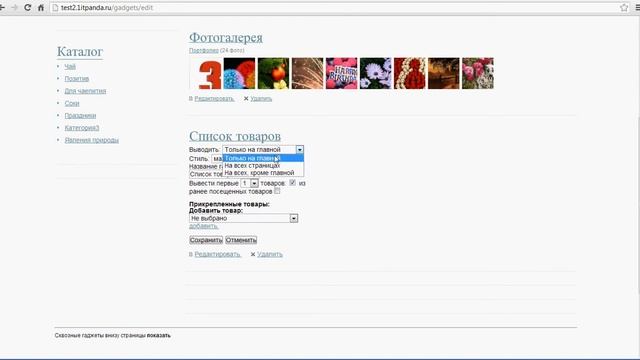640x360 pixels.
Task: Click Удалить under the photo gallery
Action: [261, 99]
